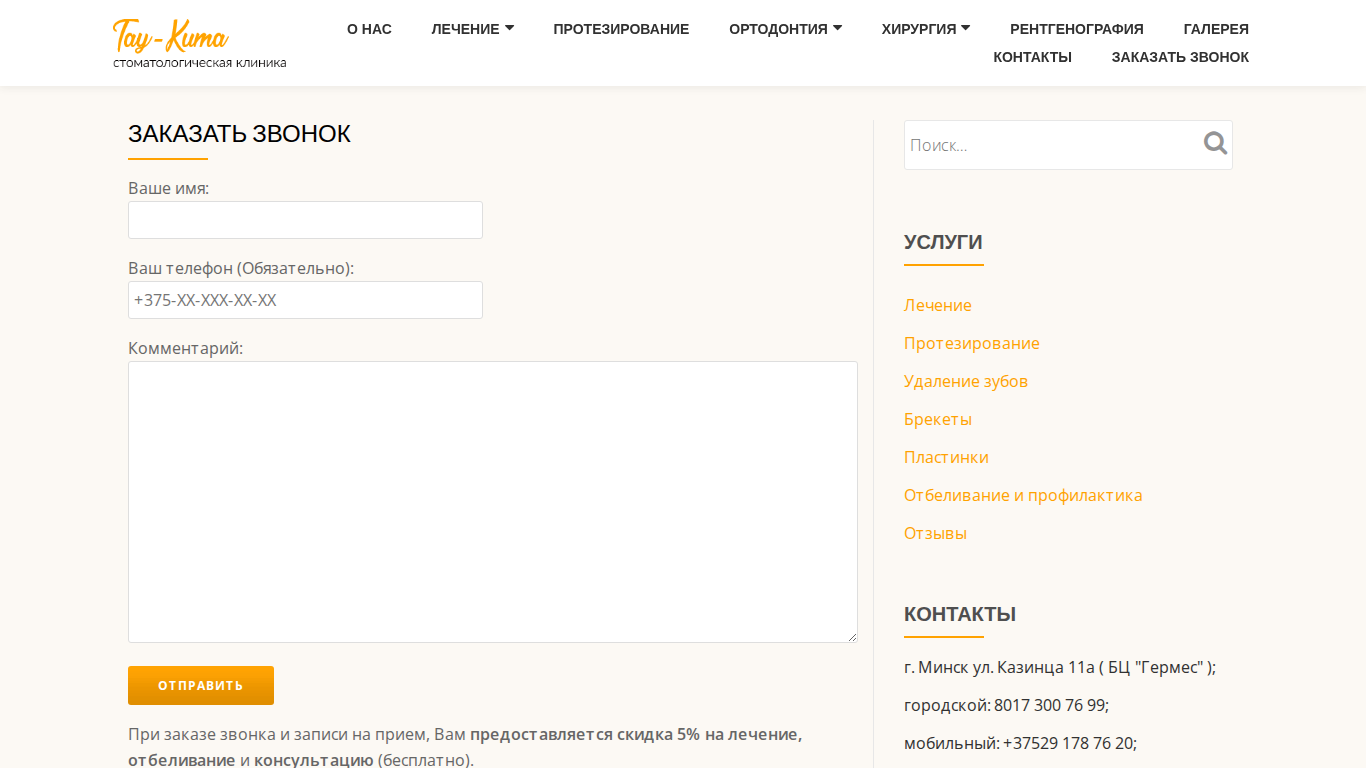1366x768 pixels.
Task: Expand the Хирургия dropdown arrow
Action: [x=966, y=28]
